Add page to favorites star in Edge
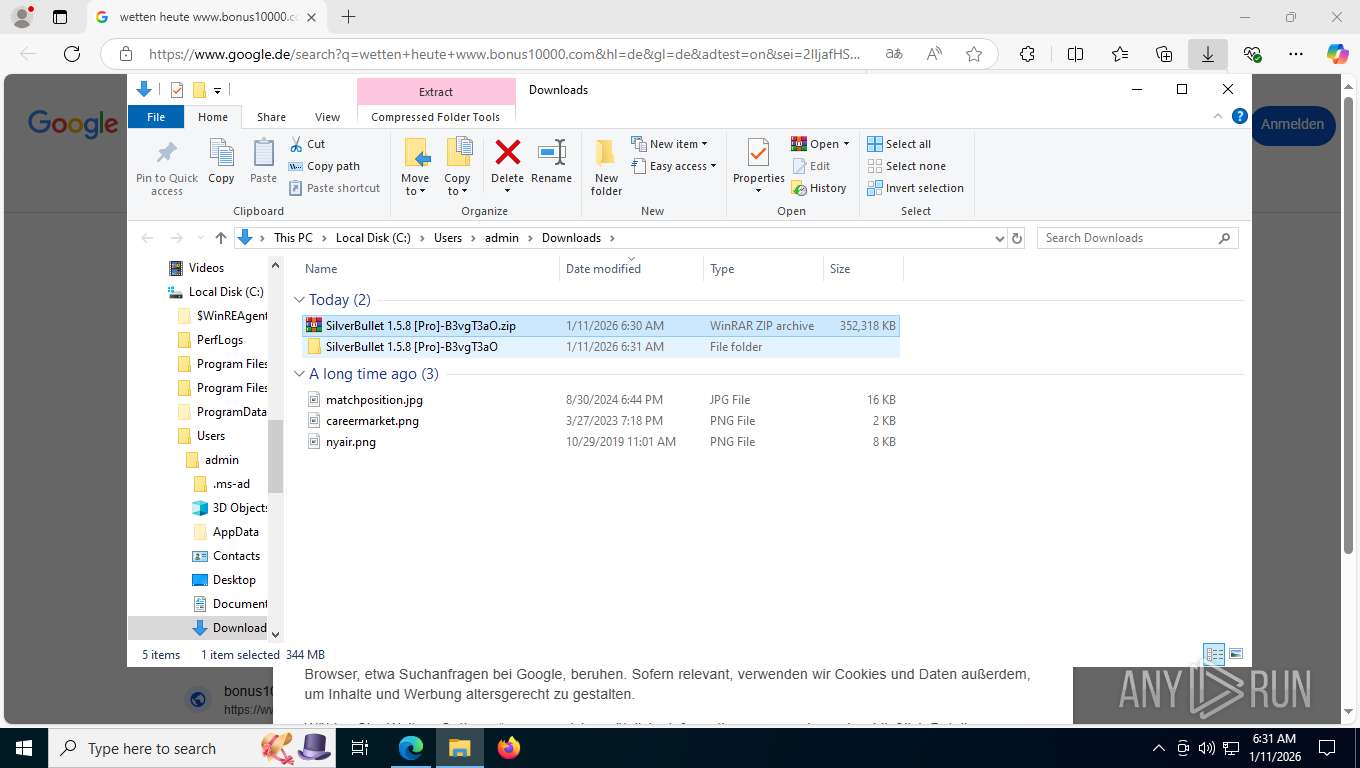Image resolution: width=1360 pixels, height=768 pixels. pos(974,54)
